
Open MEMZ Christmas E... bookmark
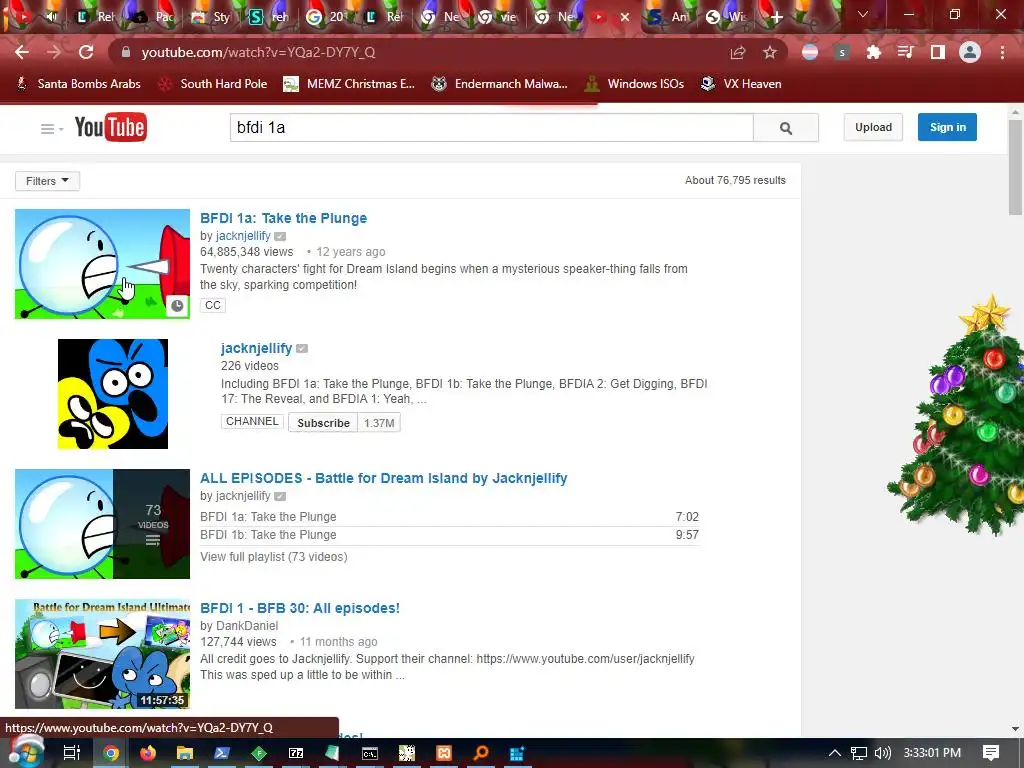tap(349, 84)
